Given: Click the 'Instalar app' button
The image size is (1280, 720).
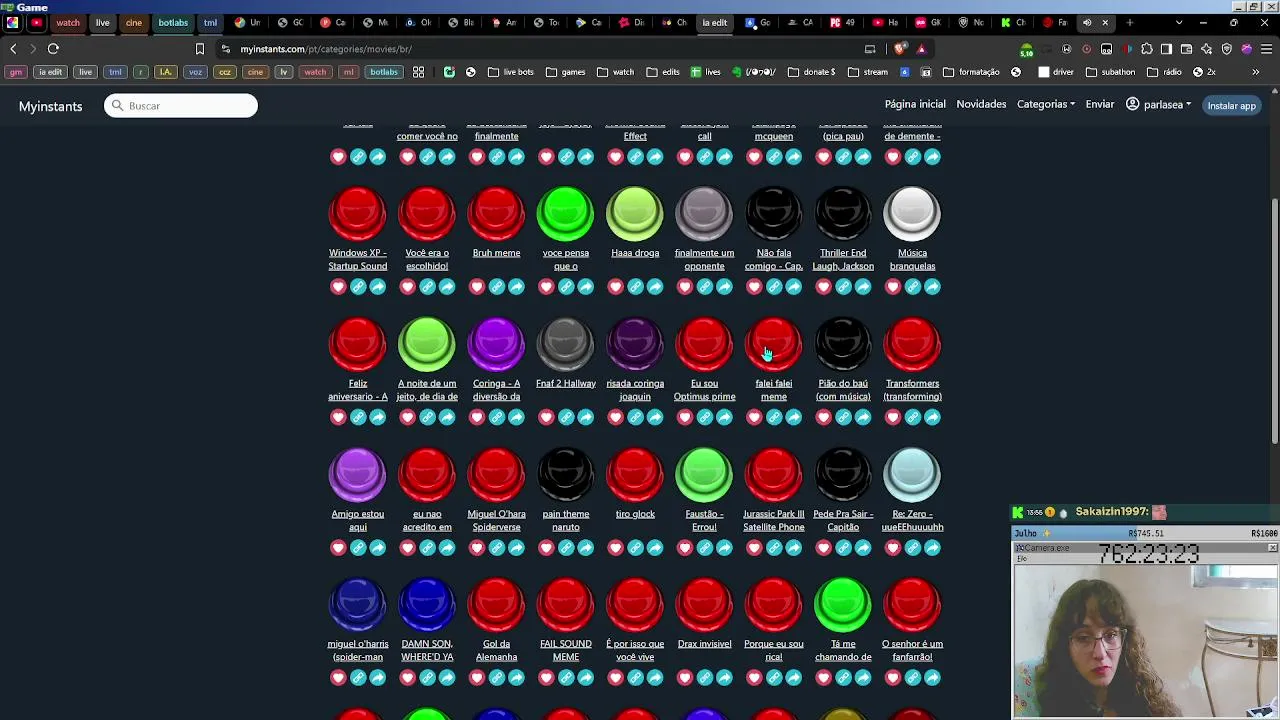Looking at the screenshot, I should pos(1231,105).
